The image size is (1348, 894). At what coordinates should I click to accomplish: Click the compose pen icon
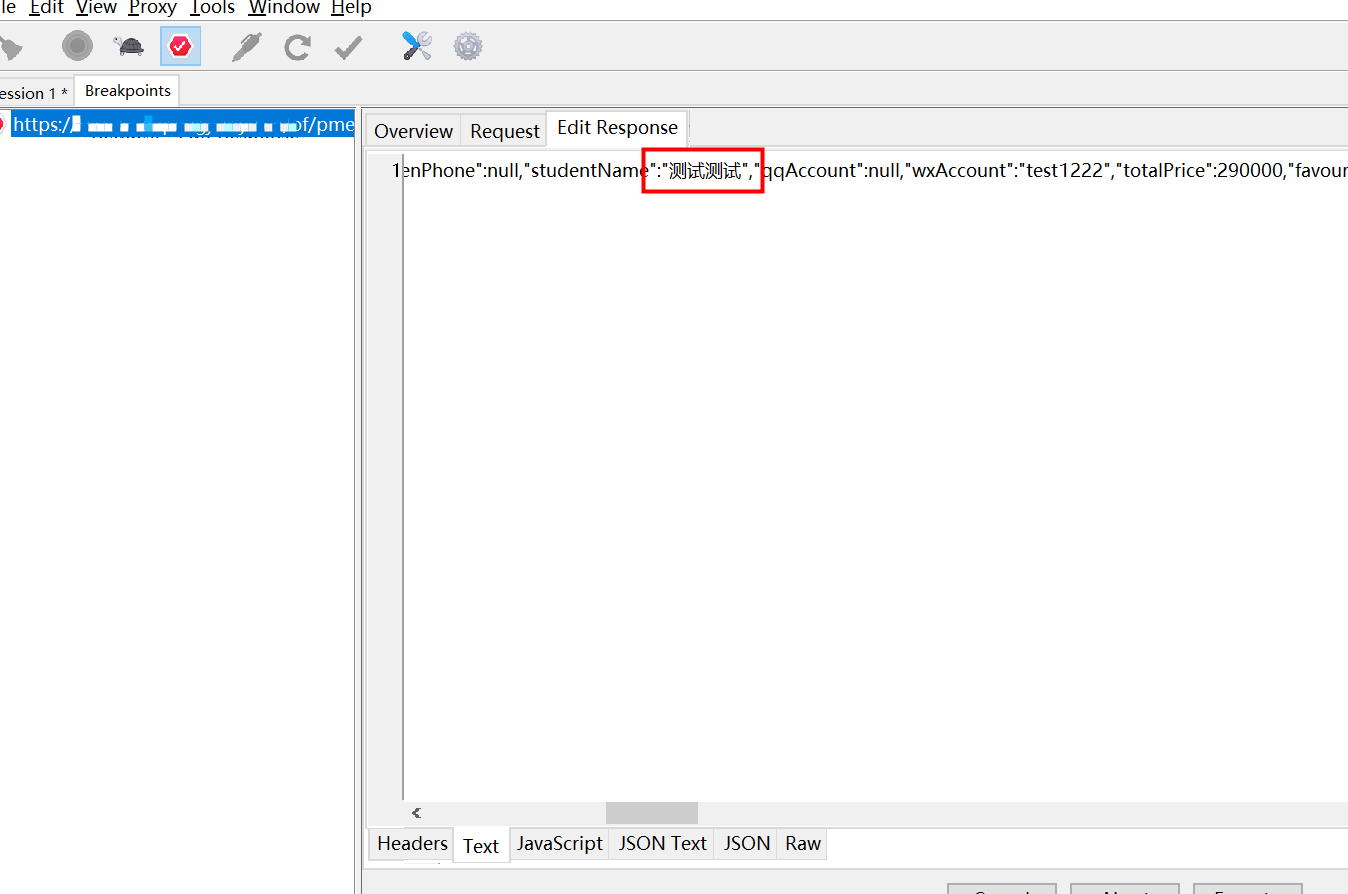pos(246,46)
